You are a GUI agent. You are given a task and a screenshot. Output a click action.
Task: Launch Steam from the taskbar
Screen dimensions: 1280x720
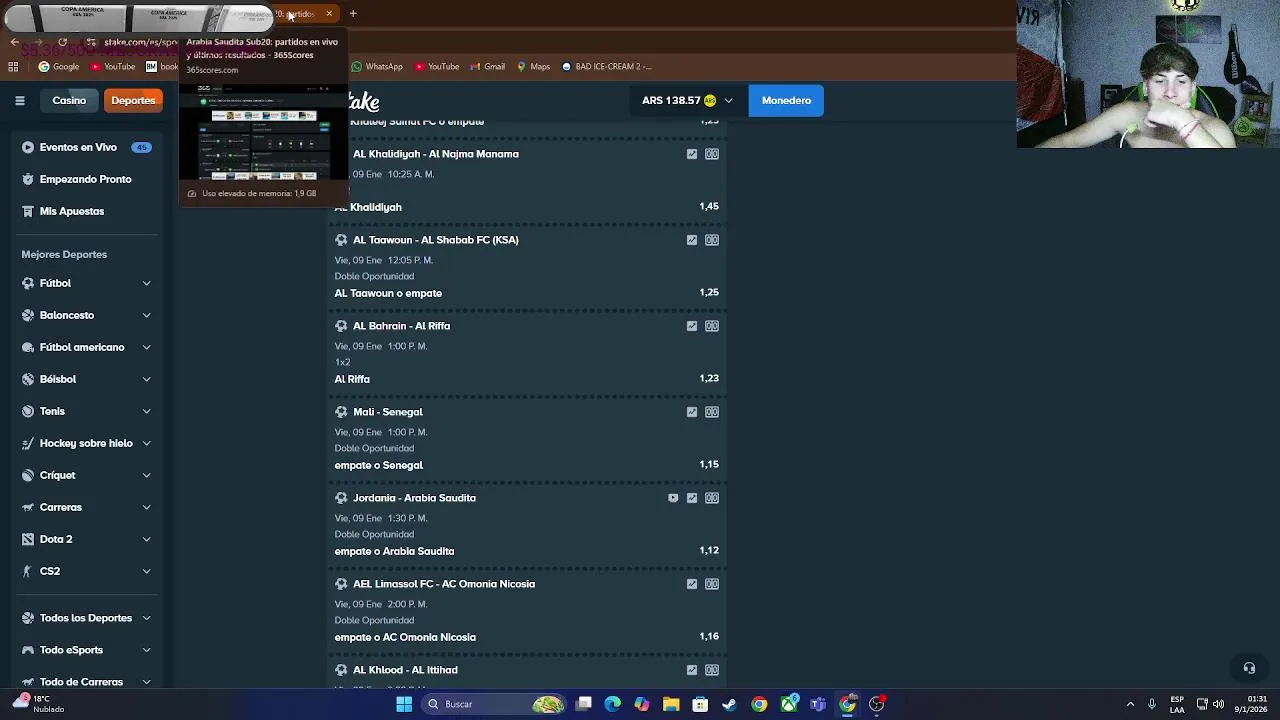point(729,704)
